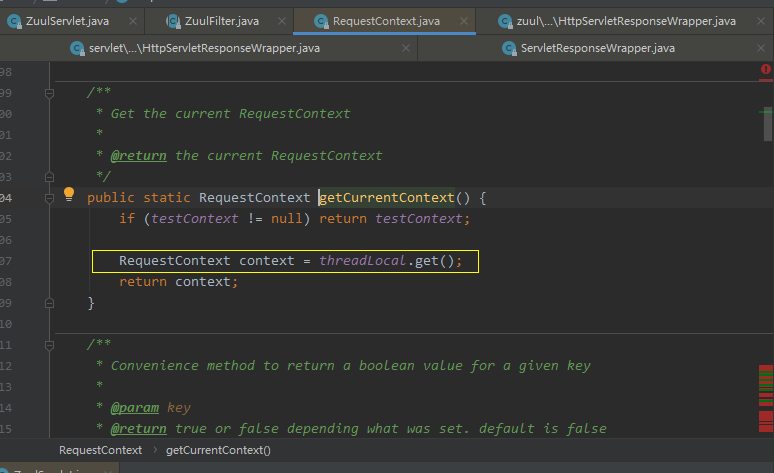Click the fold end marker at method closing brace

pos(48,302)
